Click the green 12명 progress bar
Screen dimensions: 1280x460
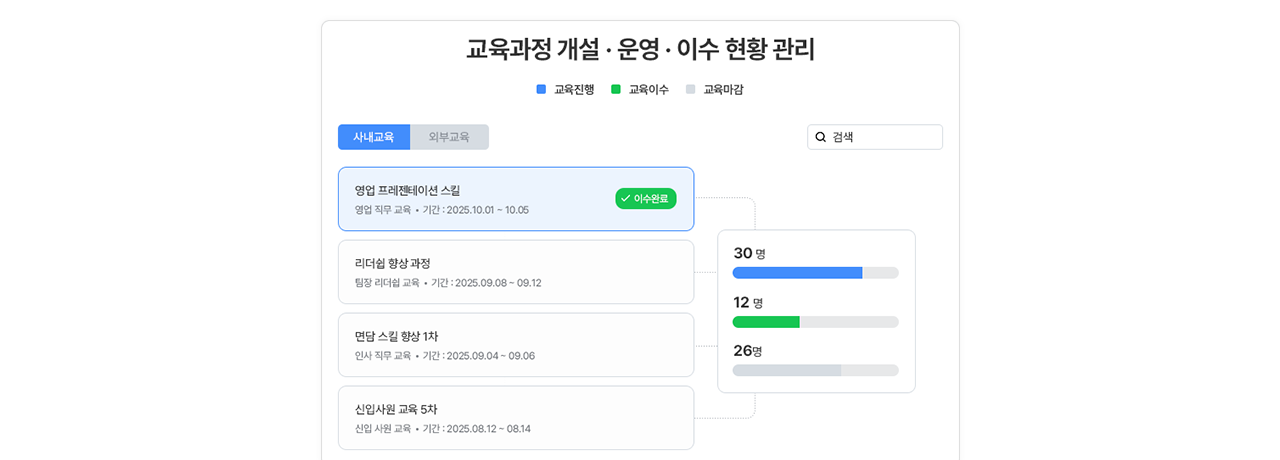pos(766,322)
